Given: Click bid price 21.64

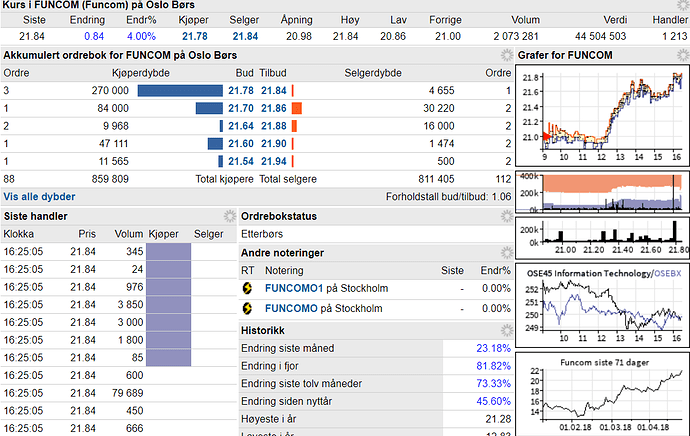Looking at the screenshot, I should (241, 126).
